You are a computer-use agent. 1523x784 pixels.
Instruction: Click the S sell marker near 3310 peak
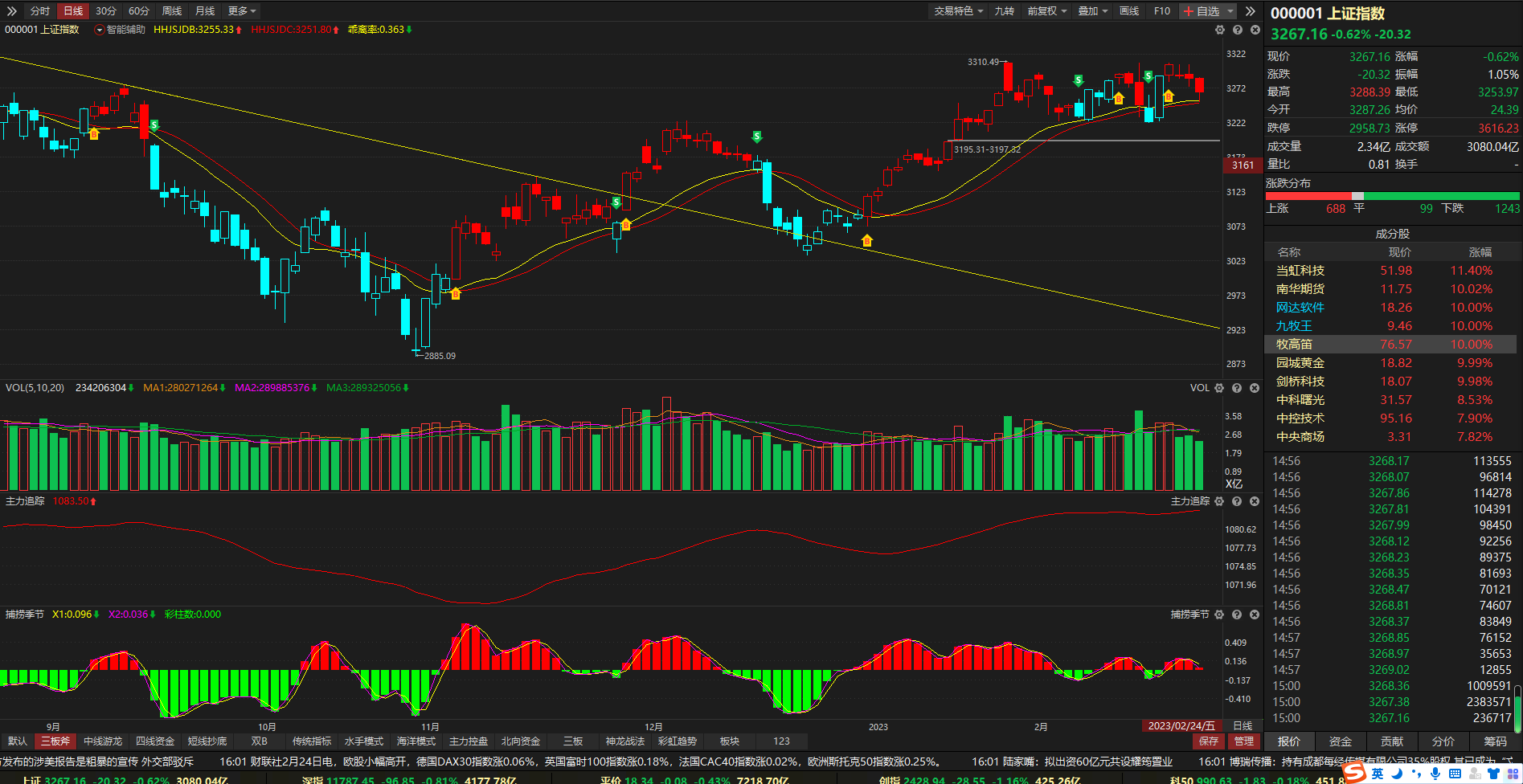[x=1079, y=80]
